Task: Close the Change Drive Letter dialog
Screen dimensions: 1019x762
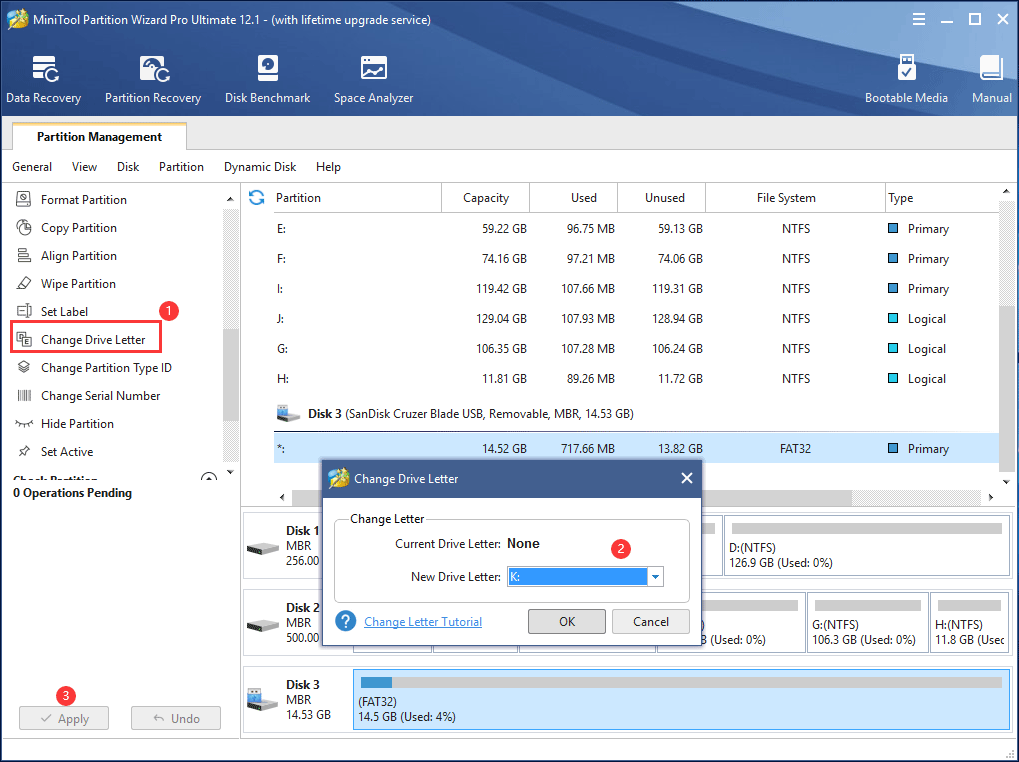Action: [686, 478]
